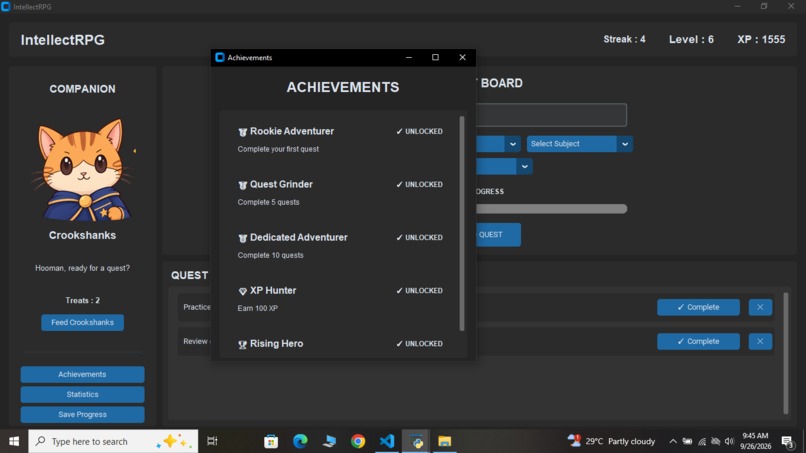Click the ACHIEVEMENTS heading text
The height and width of the screenshot is (453, 806).
[x=343, y=87]
